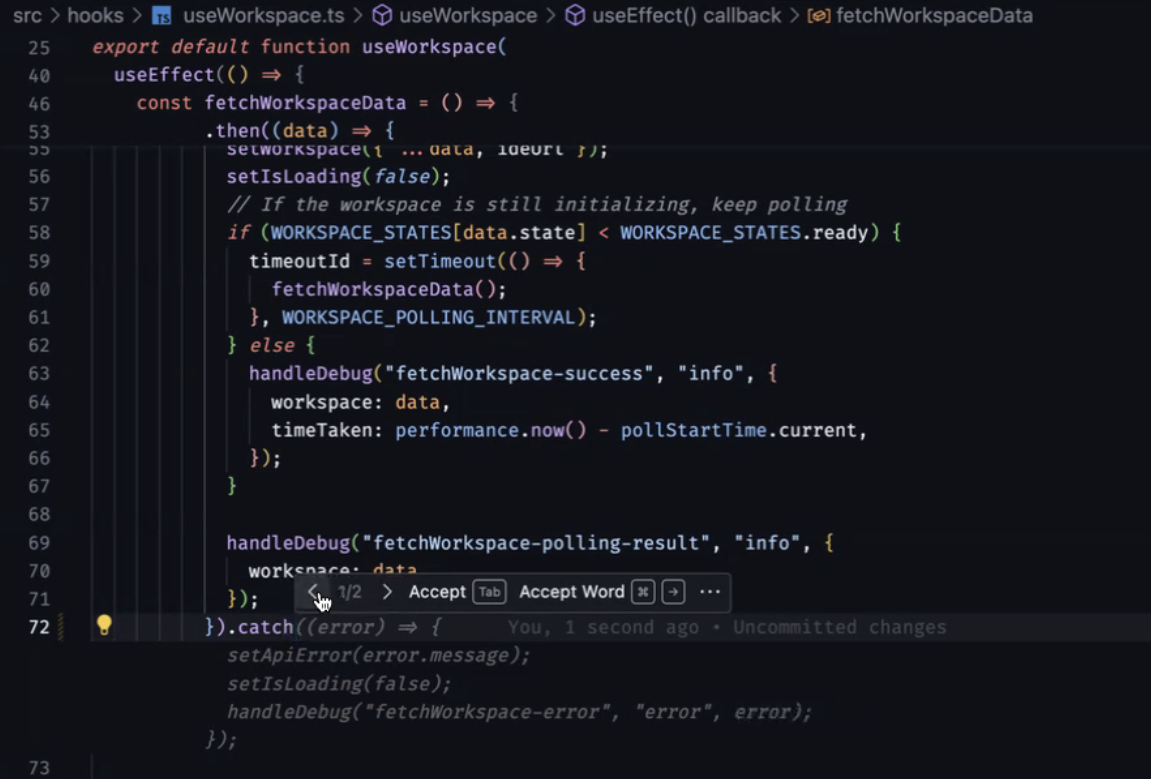This screenshot has width=1151, height=779.
Task: Click the cube icon beside useEffect() callback
Action: click(x=575, y=16)
